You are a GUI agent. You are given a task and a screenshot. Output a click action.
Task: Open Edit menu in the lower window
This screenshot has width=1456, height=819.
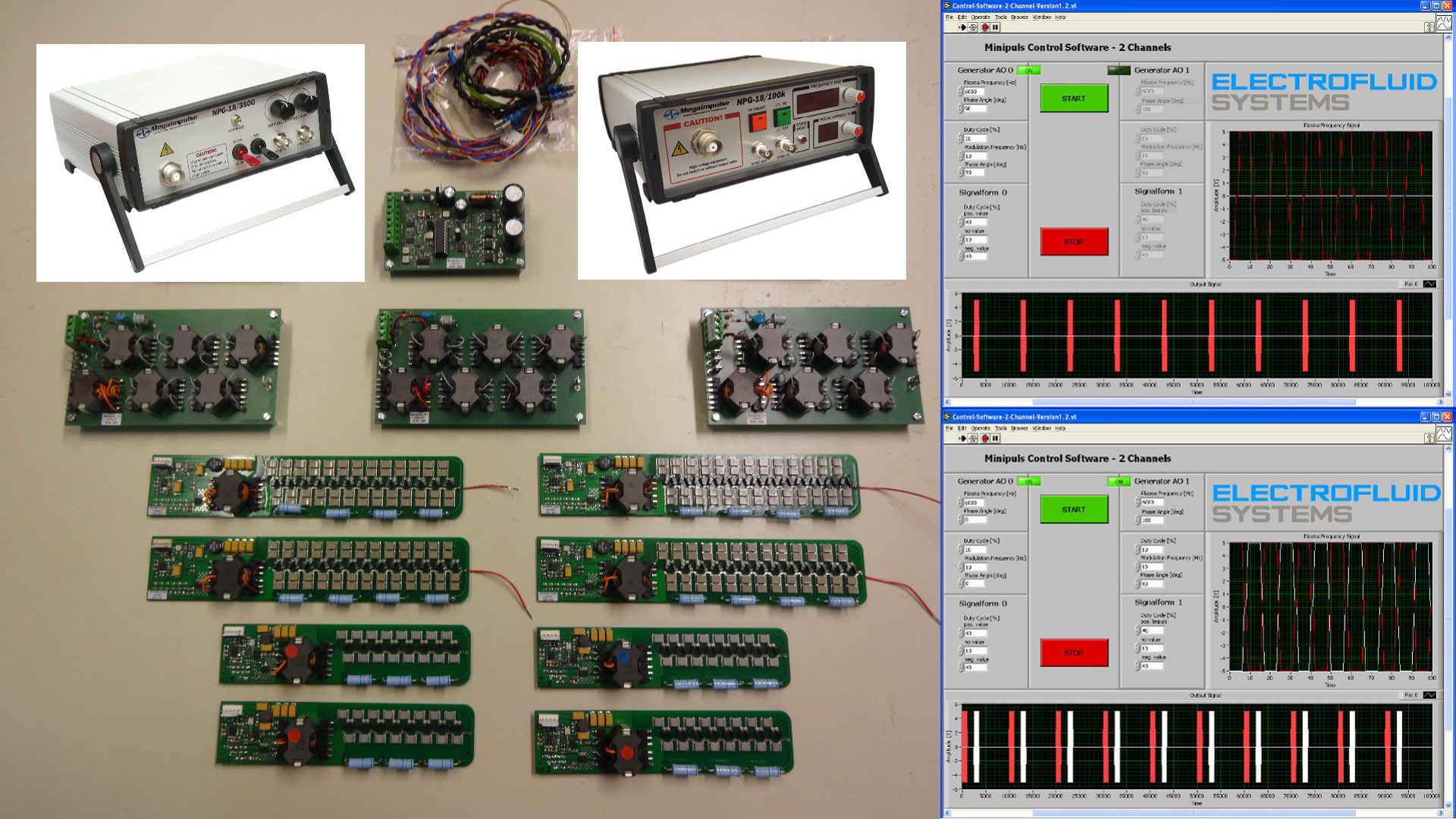962,428
